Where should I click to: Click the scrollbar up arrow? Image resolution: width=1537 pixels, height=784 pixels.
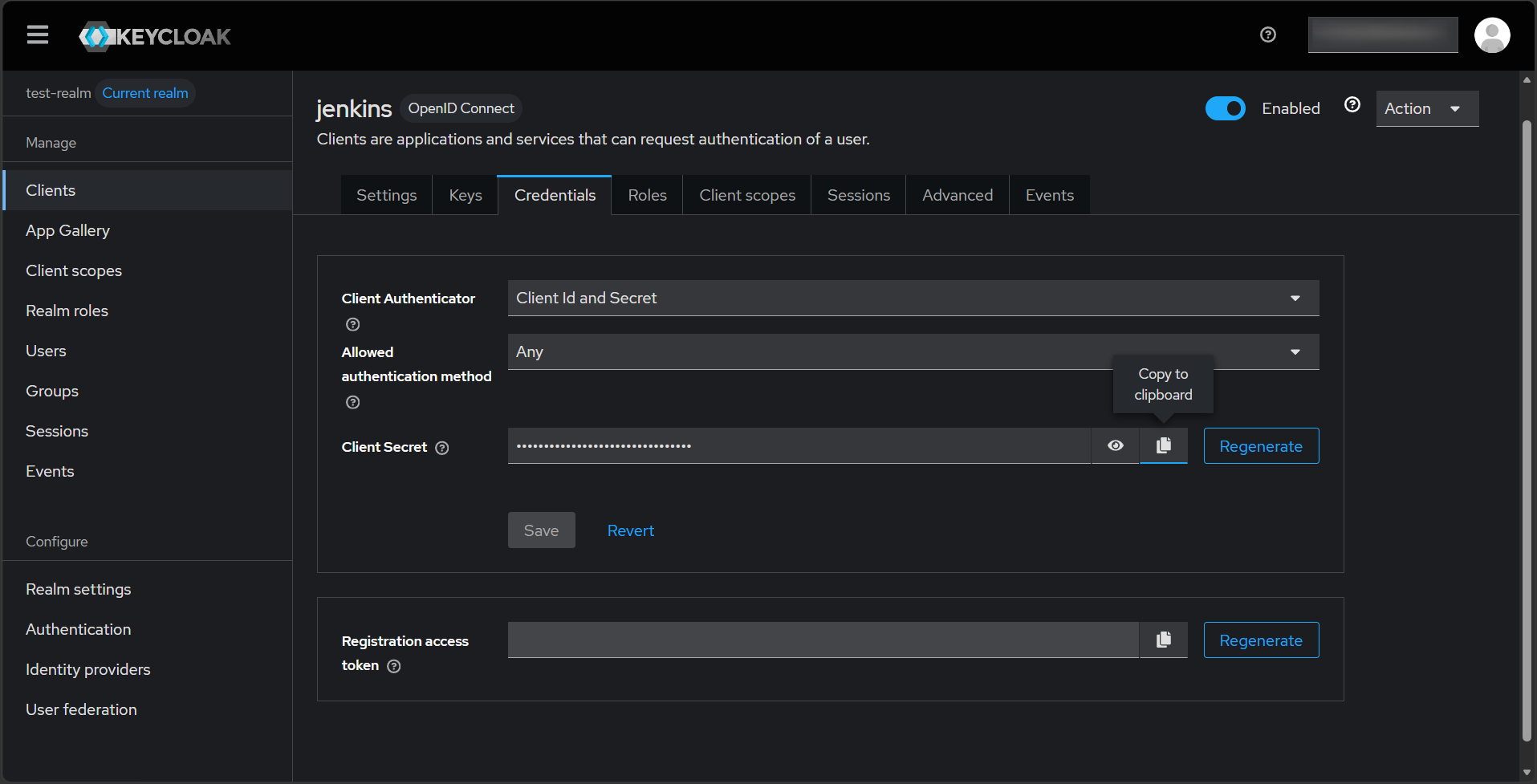coord(1527,79)
